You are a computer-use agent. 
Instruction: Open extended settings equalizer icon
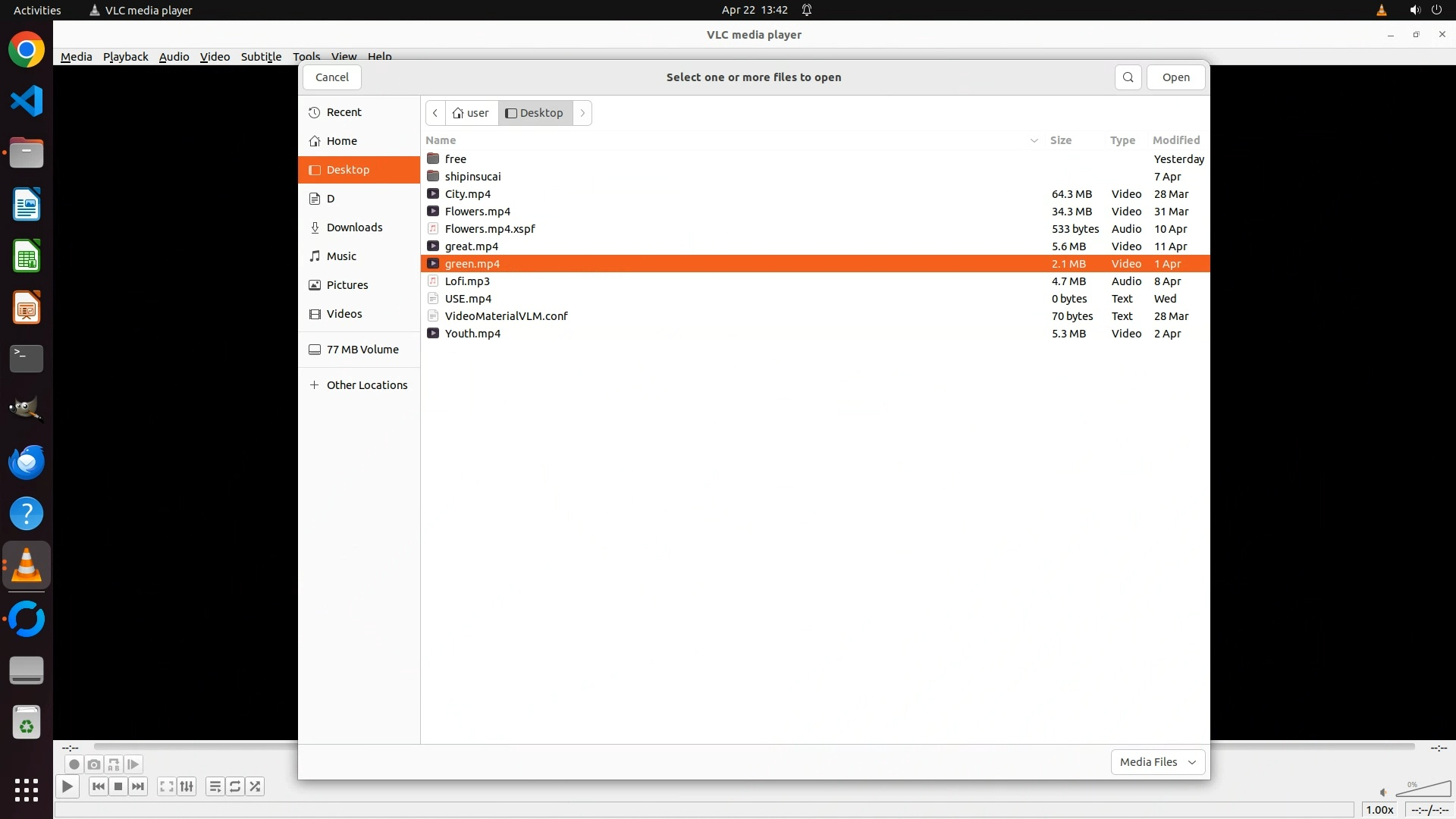187,786
